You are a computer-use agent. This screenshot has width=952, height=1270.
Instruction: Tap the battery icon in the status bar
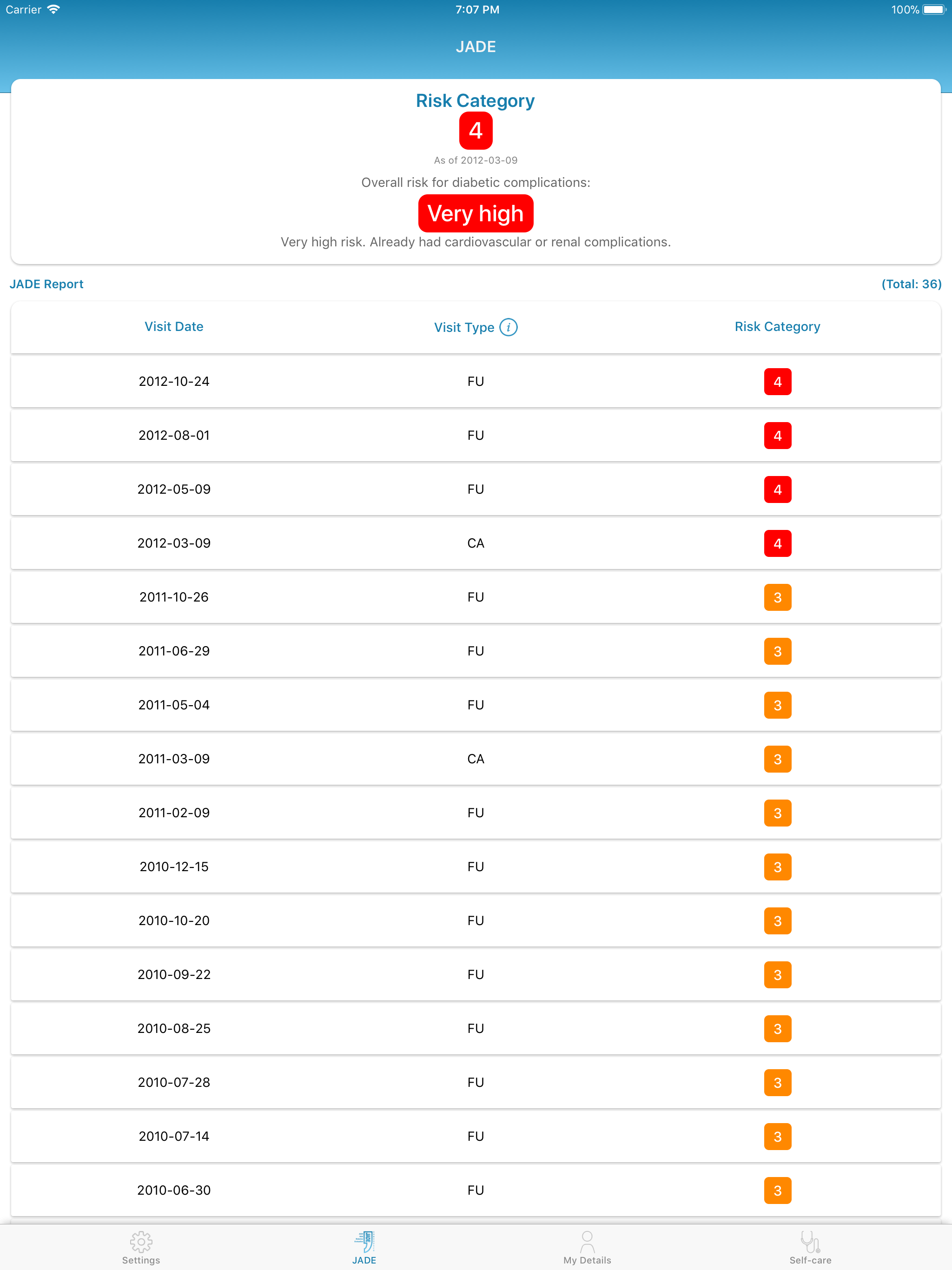coord(935,10)
